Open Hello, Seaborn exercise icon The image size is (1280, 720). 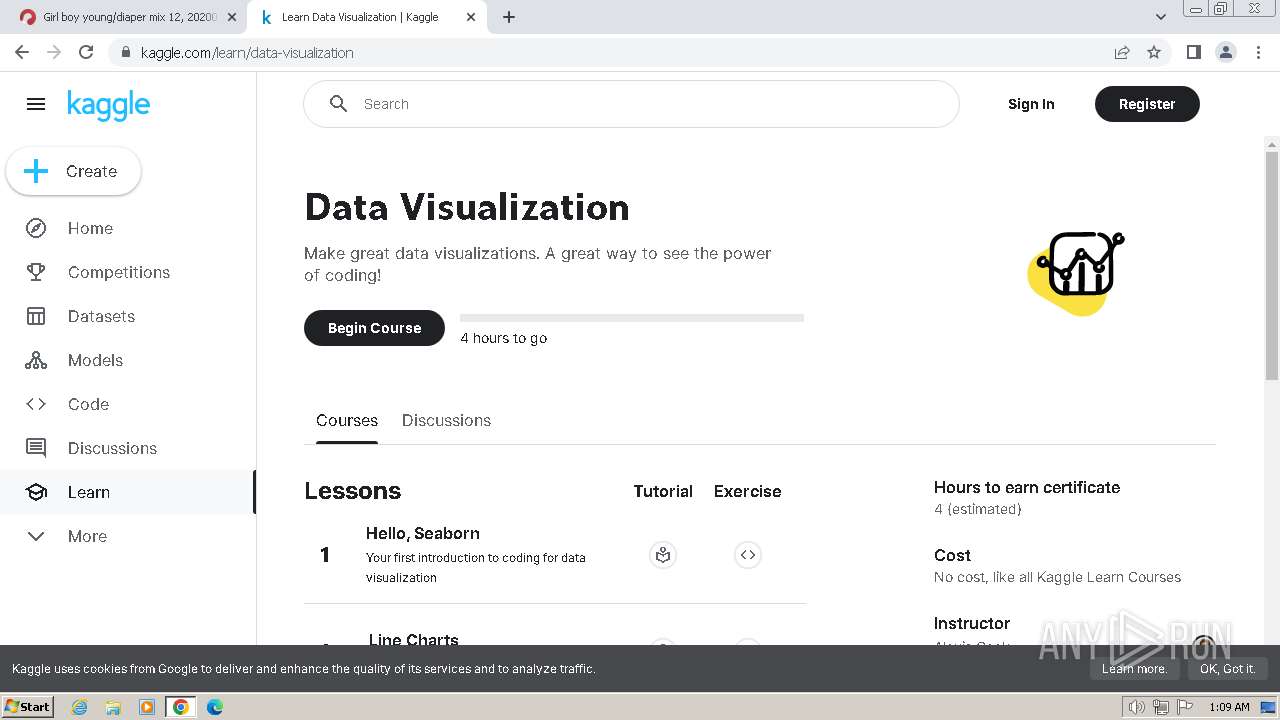[x=748, y=555]
